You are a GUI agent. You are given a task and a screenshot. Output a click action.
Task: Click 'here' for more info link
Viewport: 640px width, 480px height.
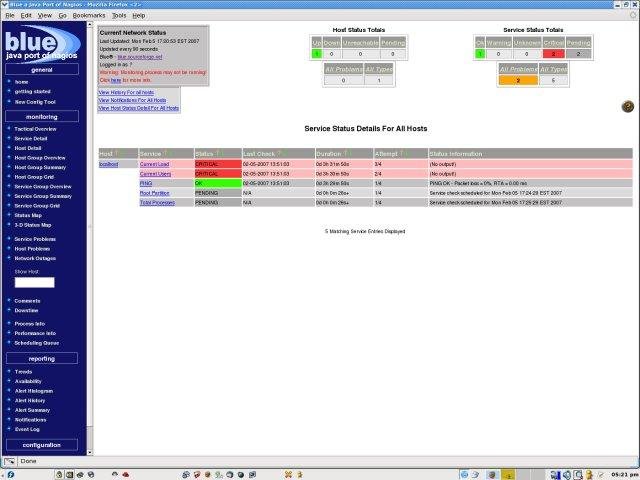116,80
